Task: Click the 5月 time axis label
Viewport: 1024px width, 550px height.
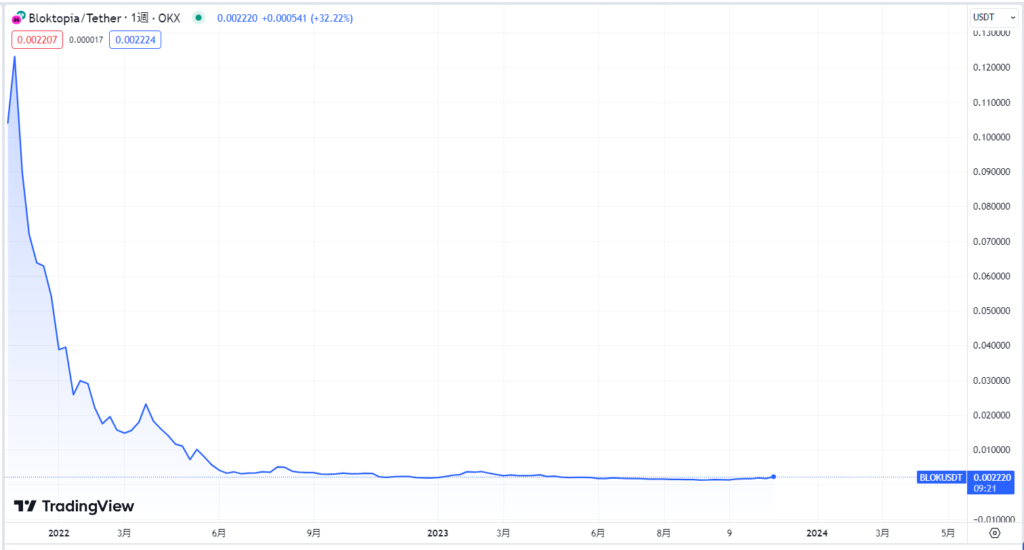Action: click(948, 533)
